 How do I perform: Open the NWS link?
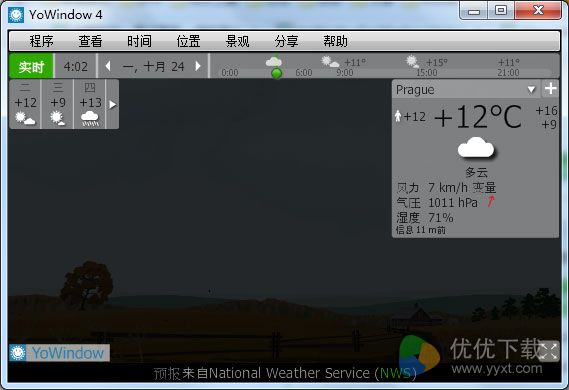[396, 373]
